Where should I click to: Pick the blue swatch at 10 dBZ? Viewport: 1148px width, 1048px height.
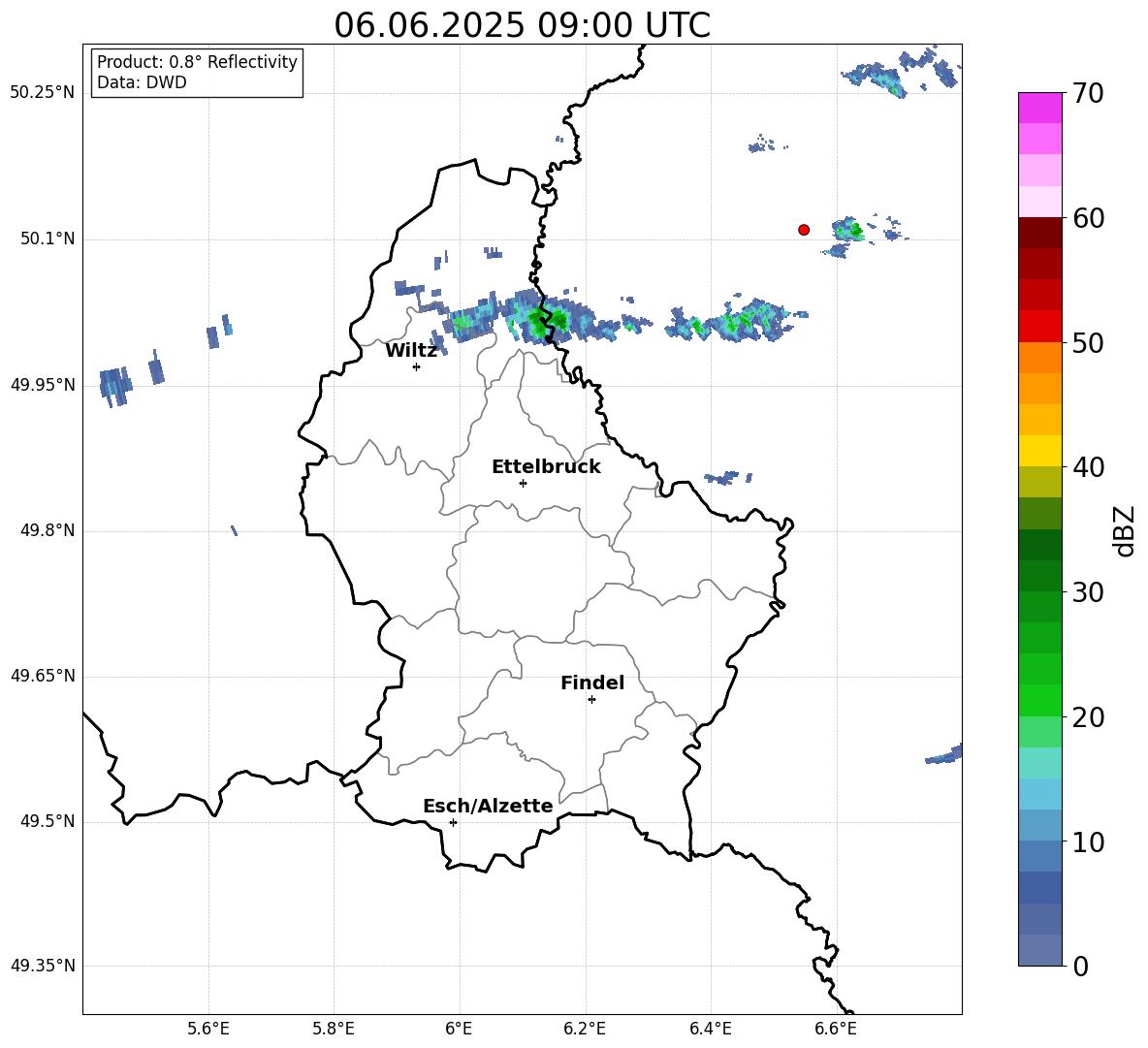click(x=1040, y=826)
